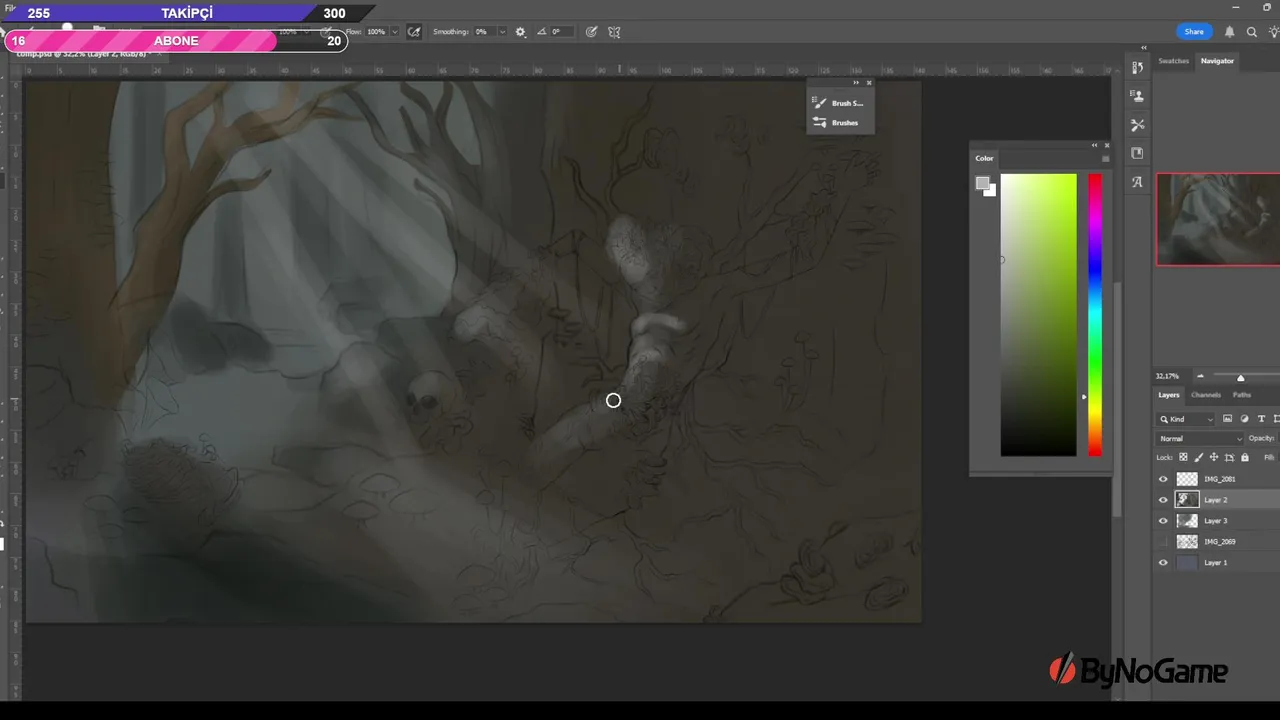Lock layer position icon
This screenshot has width=1280, height=720.
coord(1213,458)
